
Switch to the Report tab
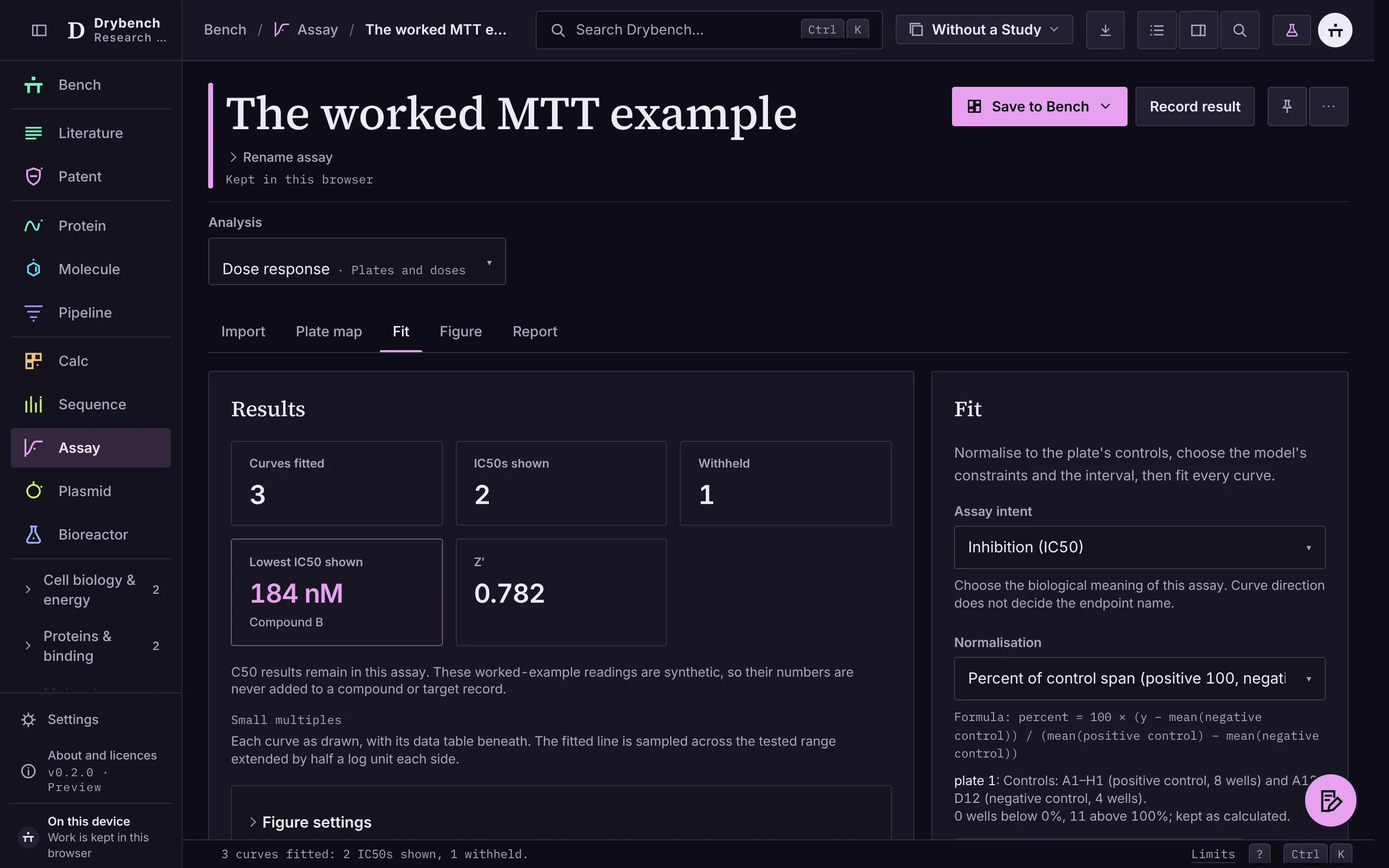534,332
